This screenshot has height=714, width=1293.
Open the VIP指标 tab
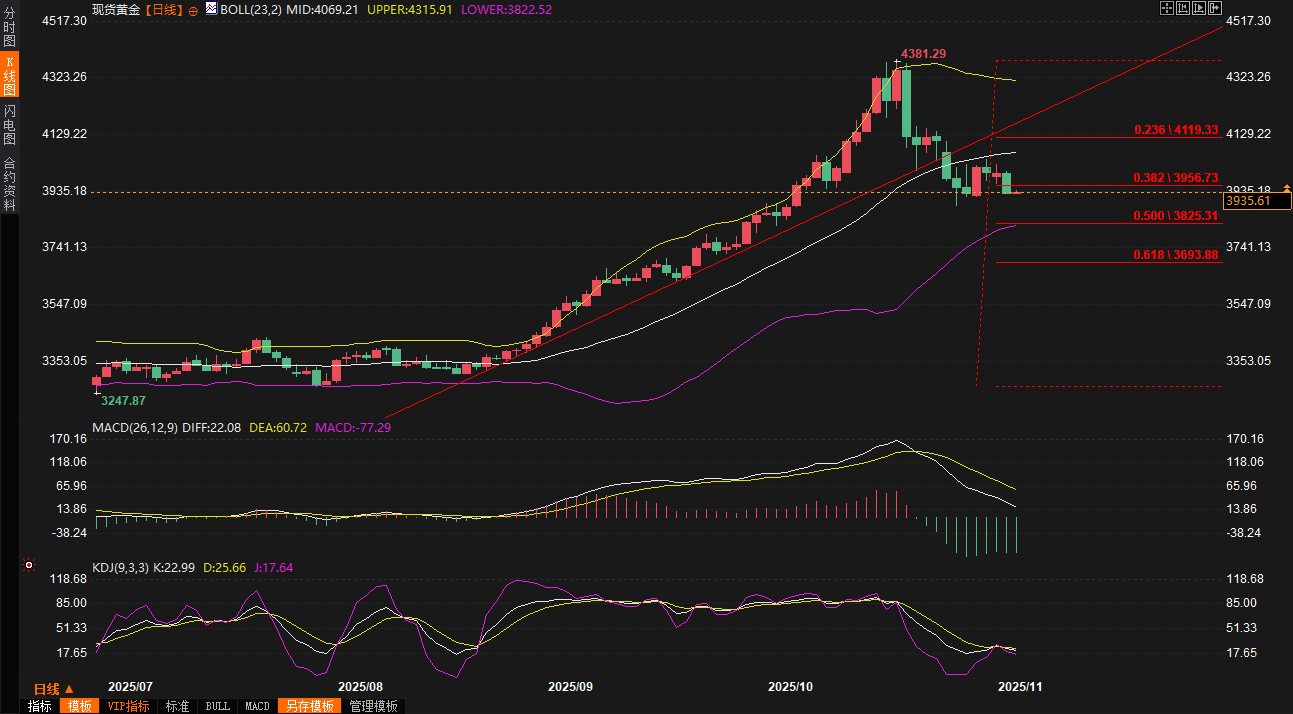point(129,706)
